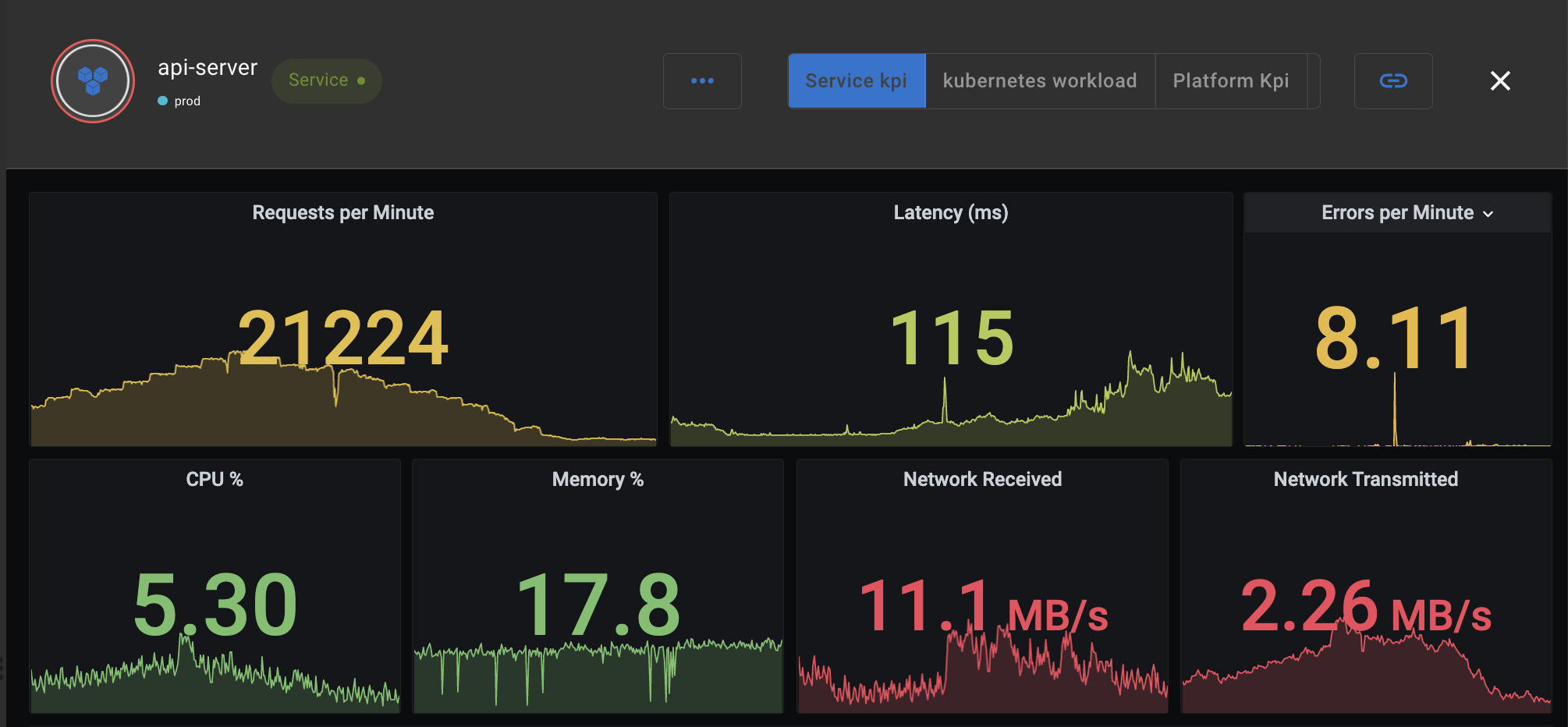Close the api-server details panel
1568x727 pixels.
[x=1499, y=81]
